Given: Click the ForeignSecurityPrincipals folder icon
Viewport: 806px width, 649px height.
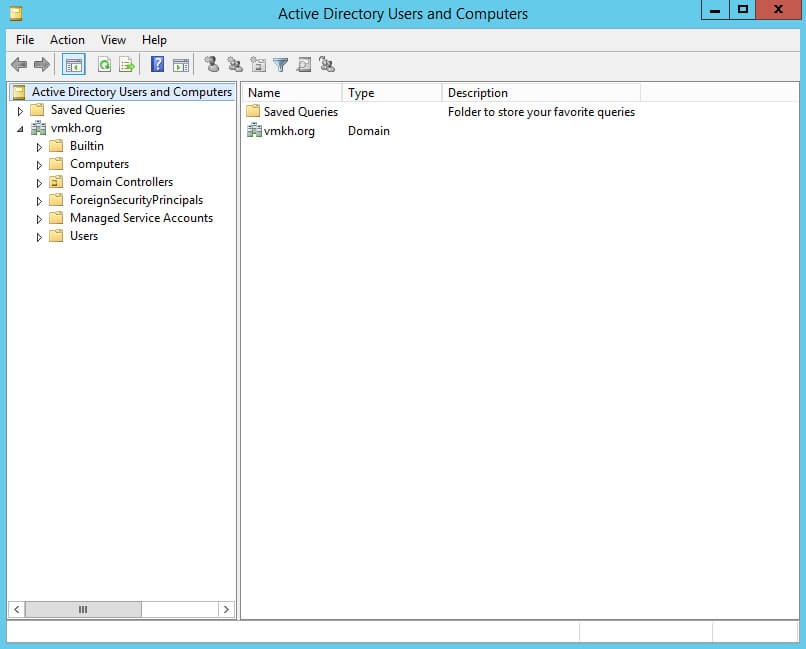Looking at the screenshot, I should [x=56, y=200].
